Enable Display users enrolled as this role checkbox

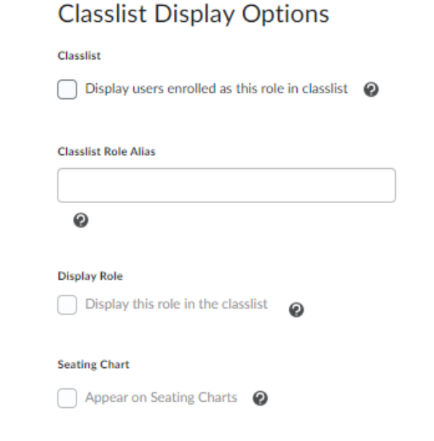point(67,89)
